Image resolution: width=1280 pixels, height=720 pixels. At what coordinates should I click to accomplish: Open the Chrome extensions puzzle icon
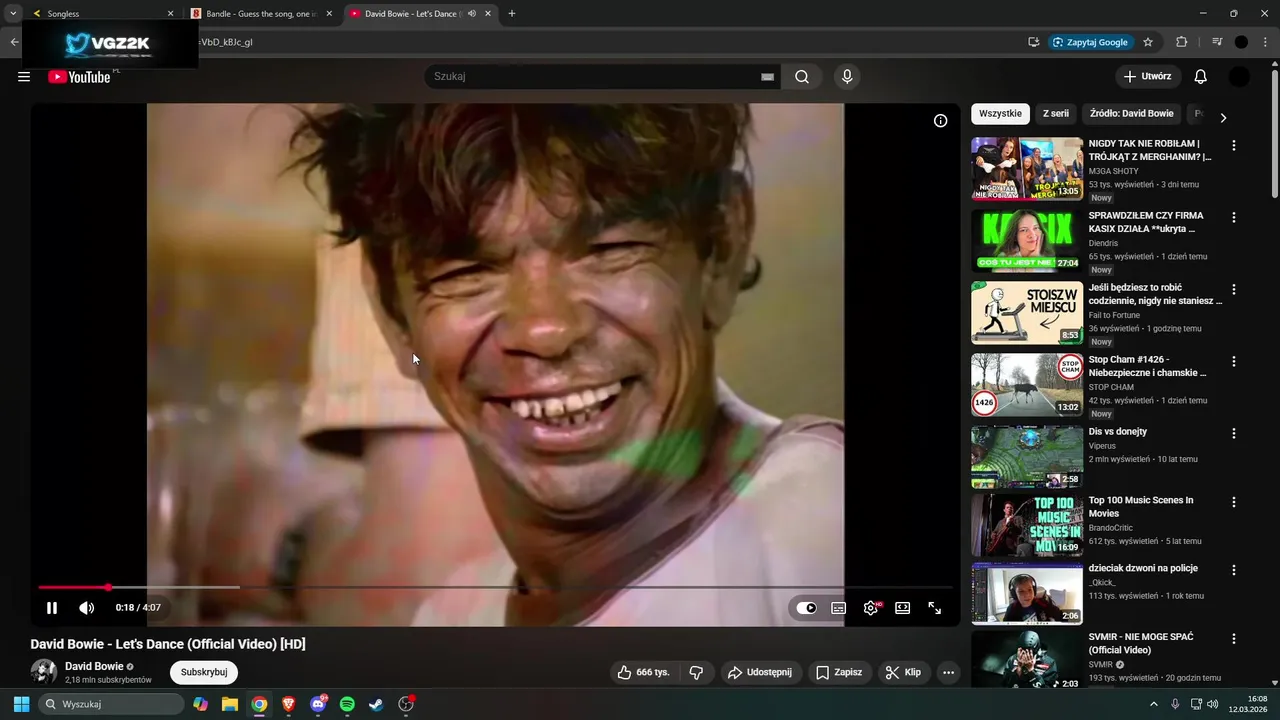[1181, 42]
